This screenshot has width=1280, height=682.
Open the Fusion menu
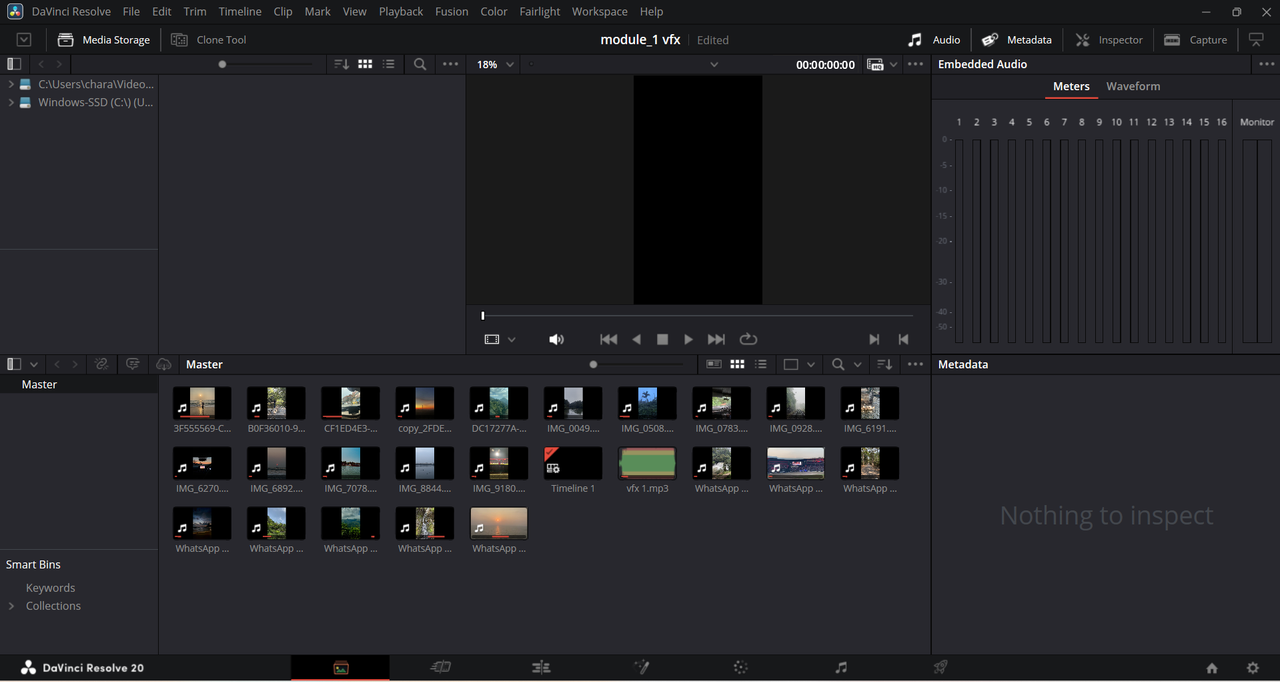452,12
